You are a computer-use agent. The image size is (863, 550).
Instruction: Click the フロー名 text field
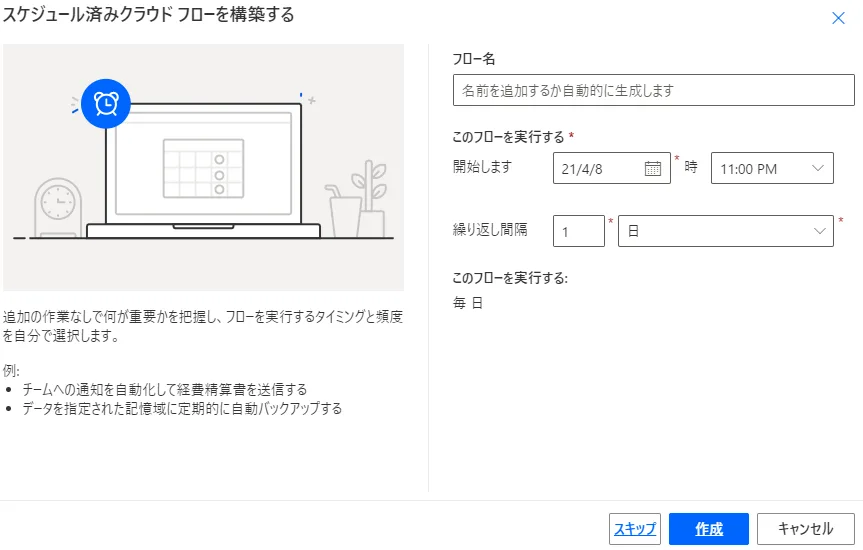coord(653,90)
